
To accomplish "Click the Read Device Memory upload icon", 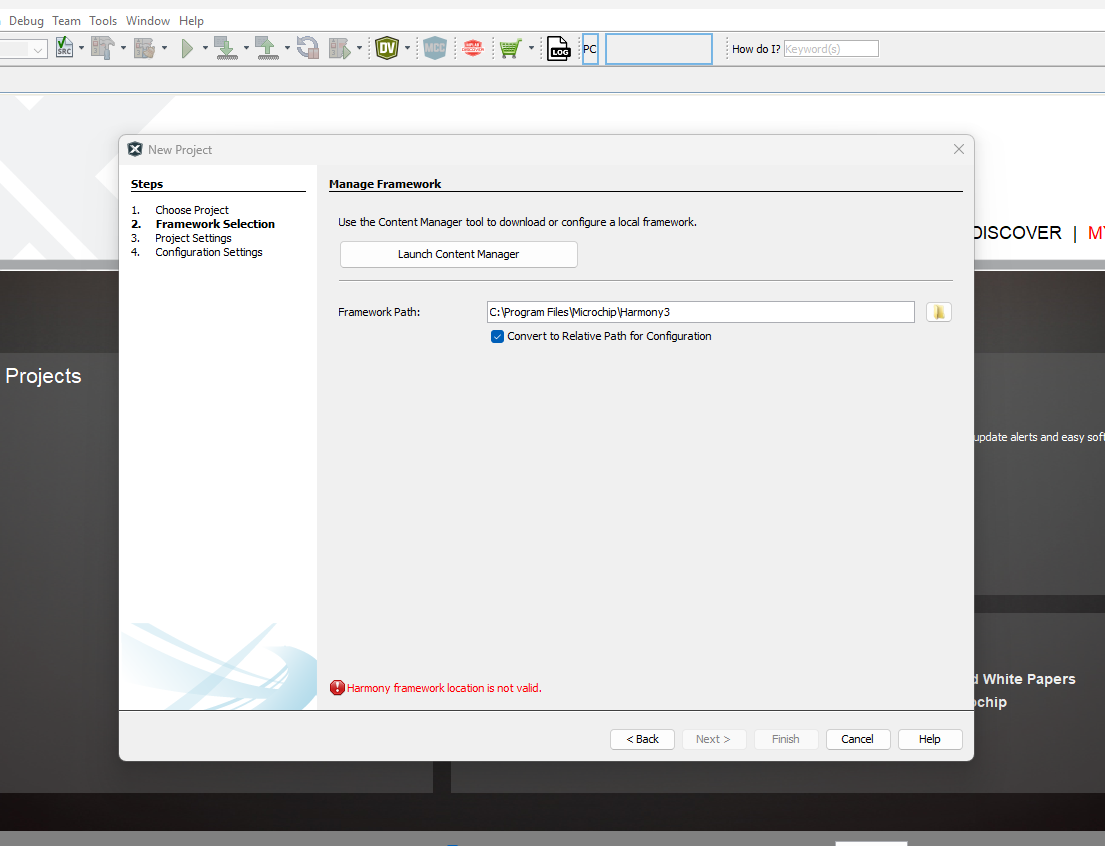I will point(267,48).
